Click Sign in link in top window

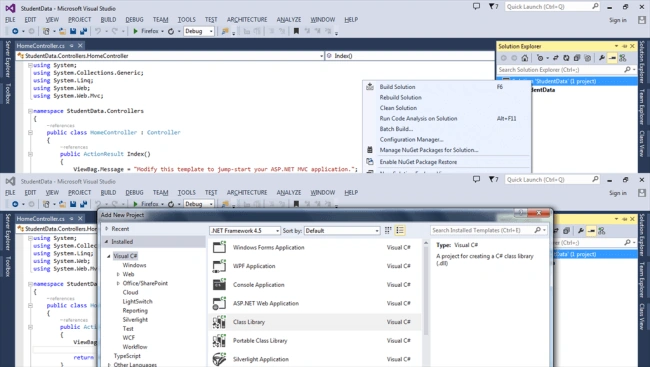618,20
